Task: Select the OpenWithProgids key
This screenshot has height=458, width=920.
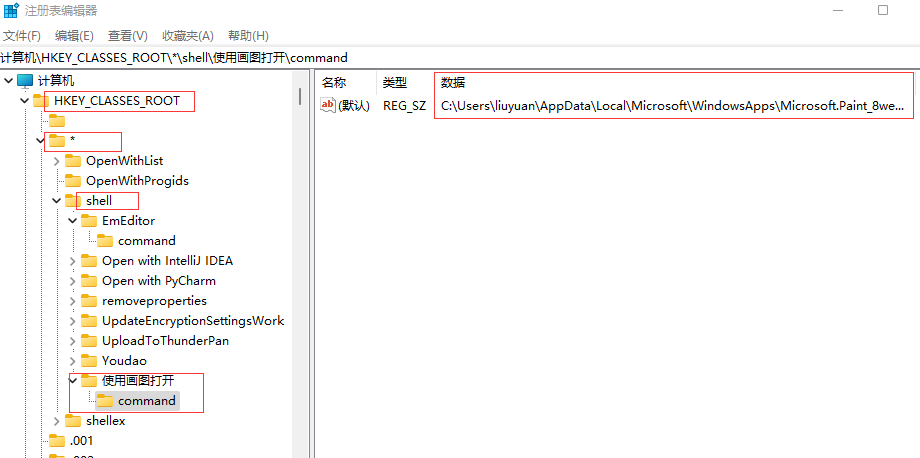Action: [137, 181]
